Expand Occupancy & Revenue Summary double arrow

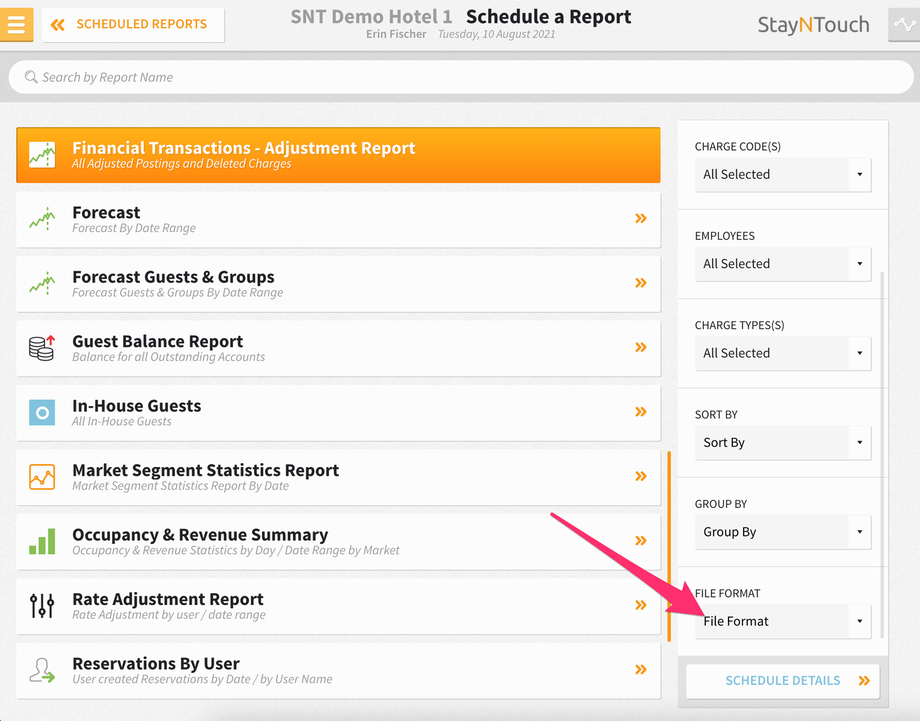tap(641, 541)
